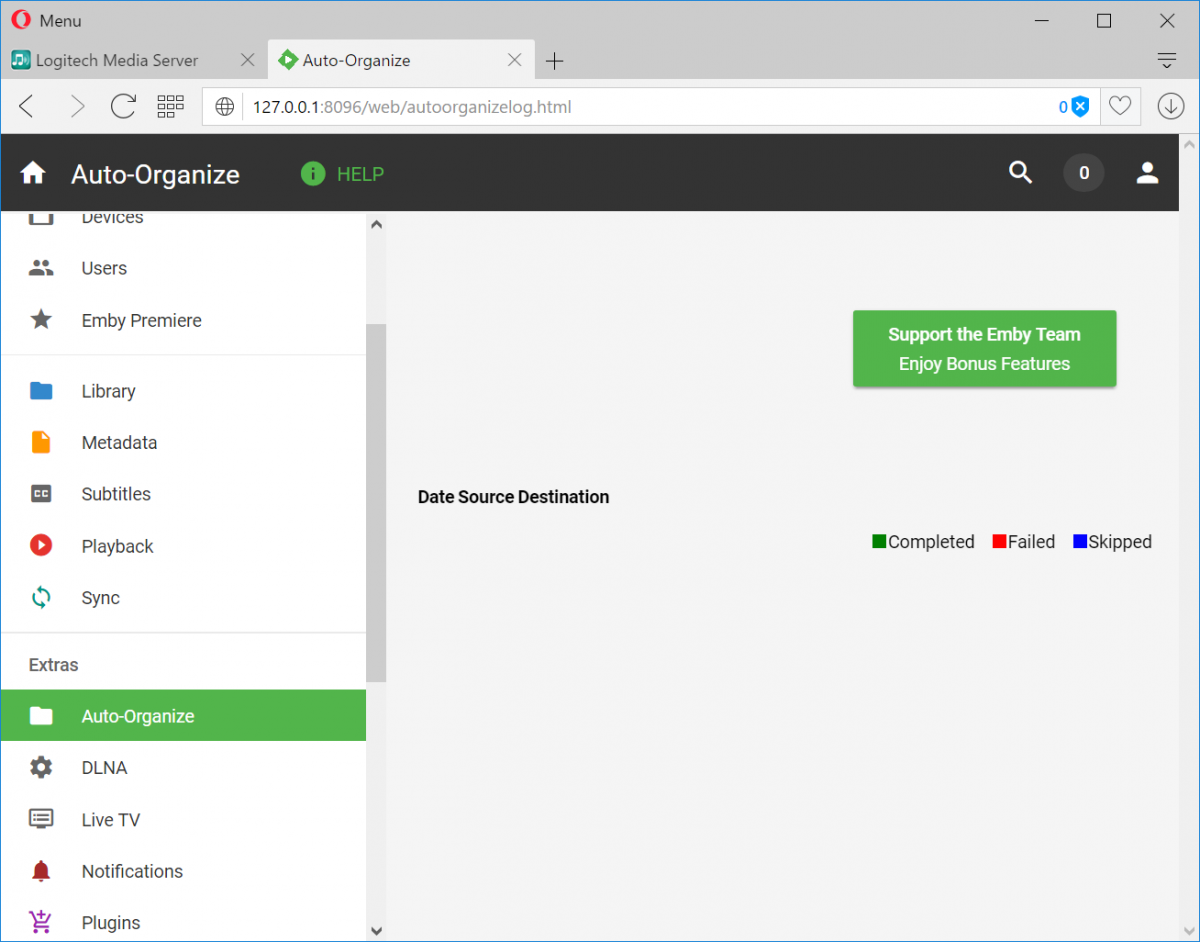Switch to Logitech Media Server tab
1200x942 pixels.
[x=134, y=60]
